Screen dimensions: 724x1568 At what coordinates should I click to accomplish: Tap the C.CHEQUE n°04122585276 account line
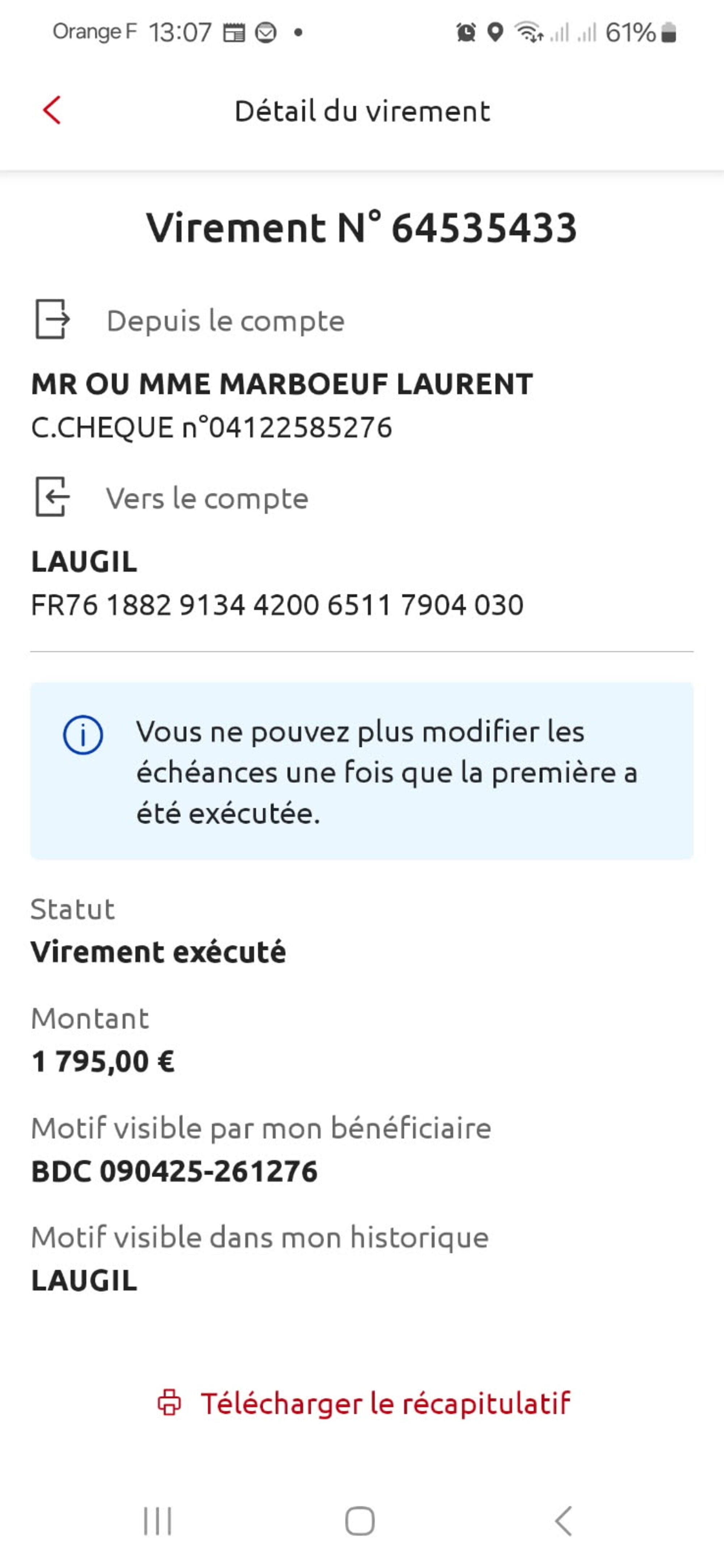[211, 427]
